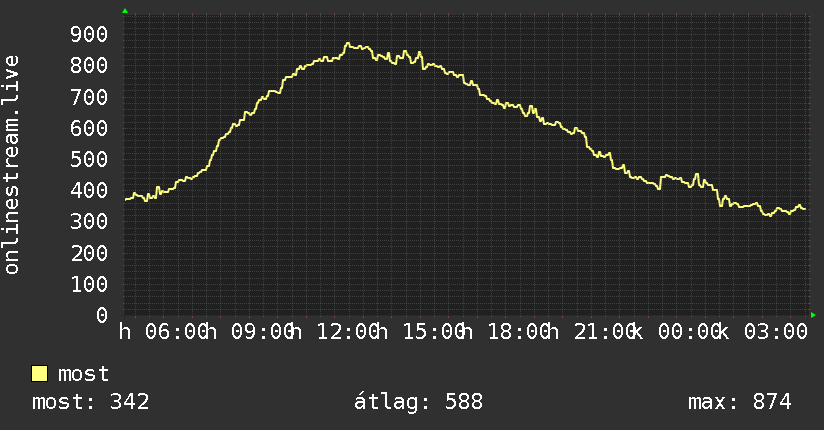Click the 18:00 time label on X axis
Screen dimensions: 824x430
(x=519, y=332)
